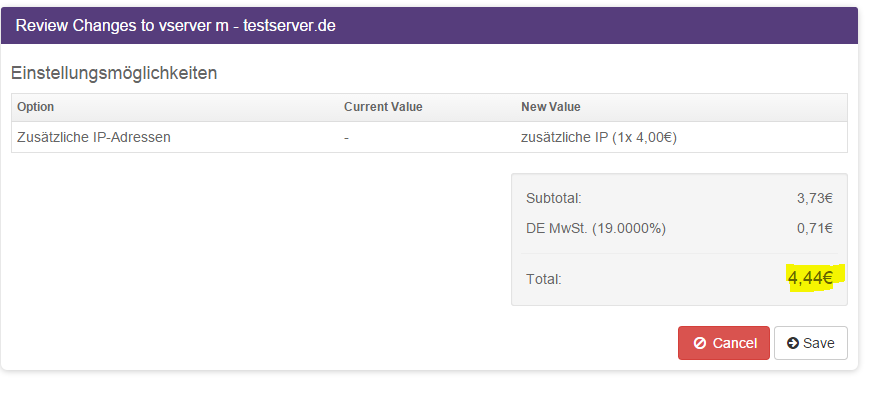Click the Zusätzliche IP-Adressen row label
The width and height of the screenshot is (880, 396).
point(94,137)
